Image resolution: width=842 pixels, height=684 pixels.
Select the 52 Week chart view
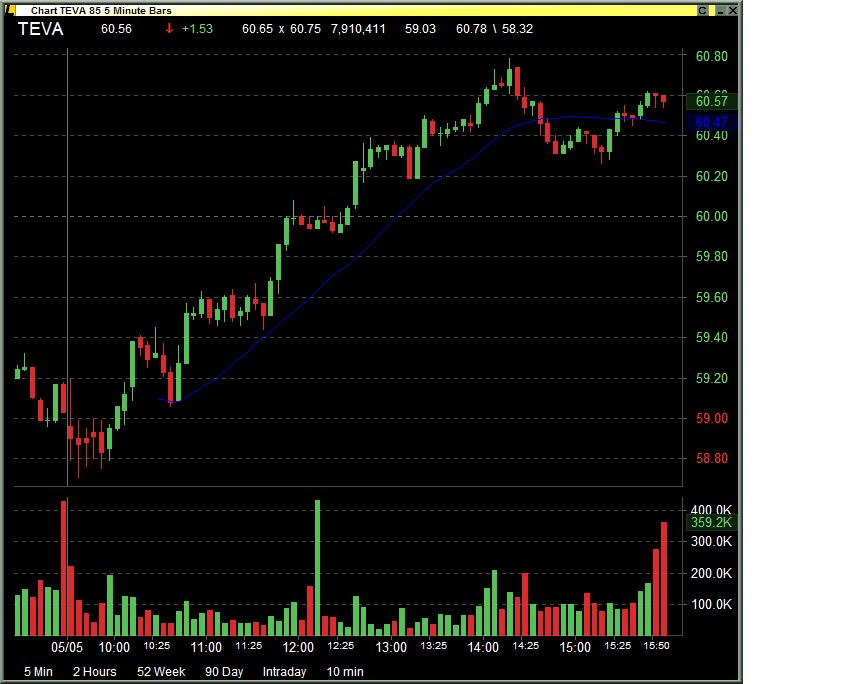(161, 672)
